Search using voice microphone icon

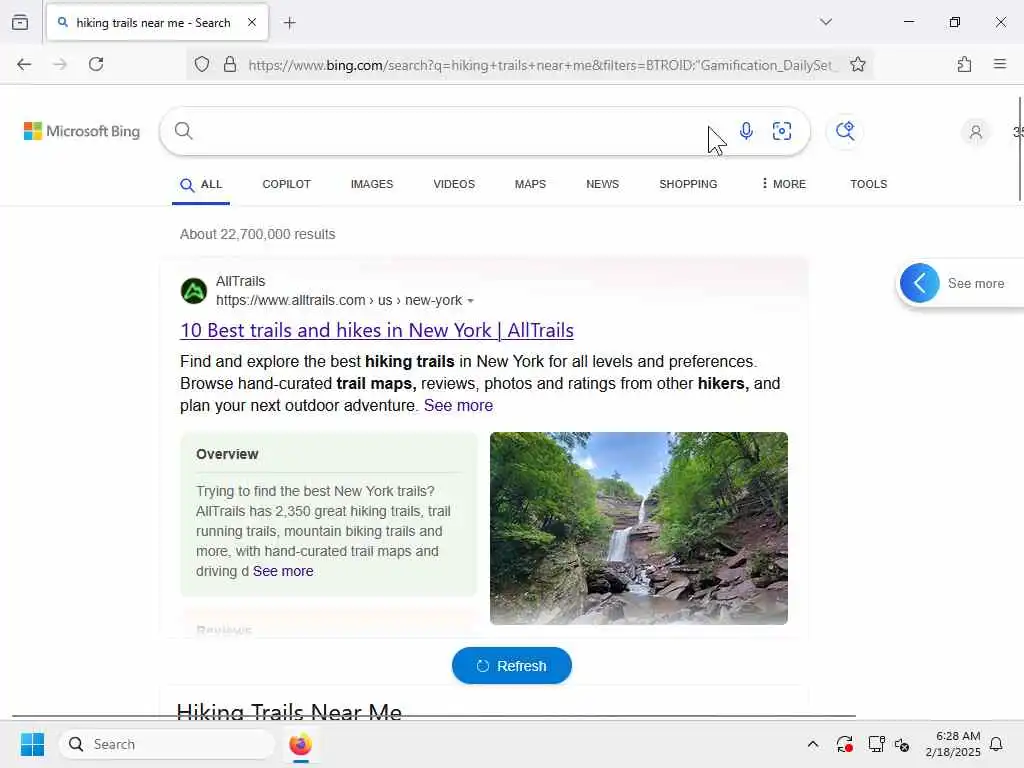(746, 131)
